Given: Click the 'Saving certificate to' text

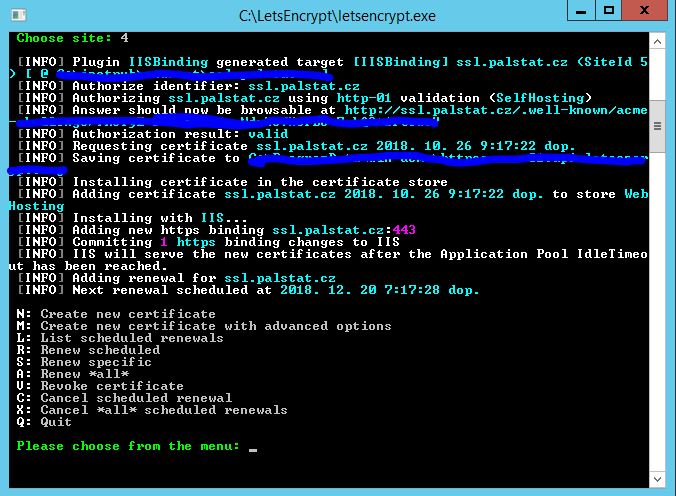Looking at the screenshot, I should (x=156, y=158).
